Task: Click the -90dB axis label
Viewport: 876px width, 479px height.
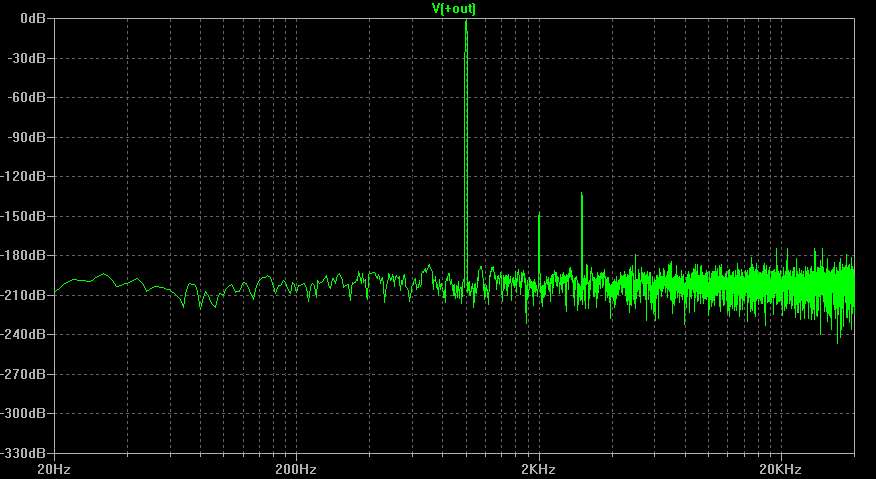Action: pos(27,136)
